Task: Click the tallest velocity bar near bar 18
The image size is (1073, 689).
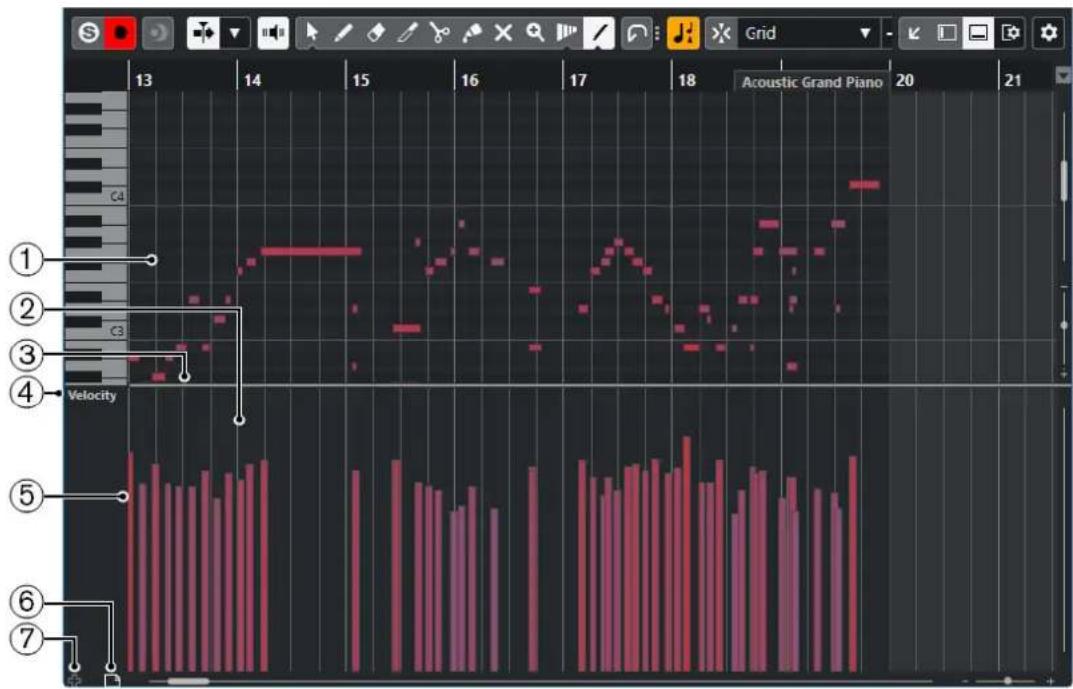Action: pyautogui.click(x=686, y=554)
